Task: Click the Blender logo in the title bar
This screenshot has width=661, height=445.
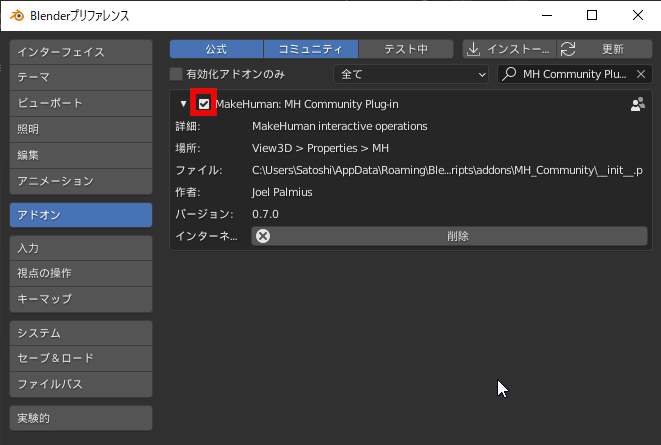Action: pyautogui.click(x=17, y=16)
